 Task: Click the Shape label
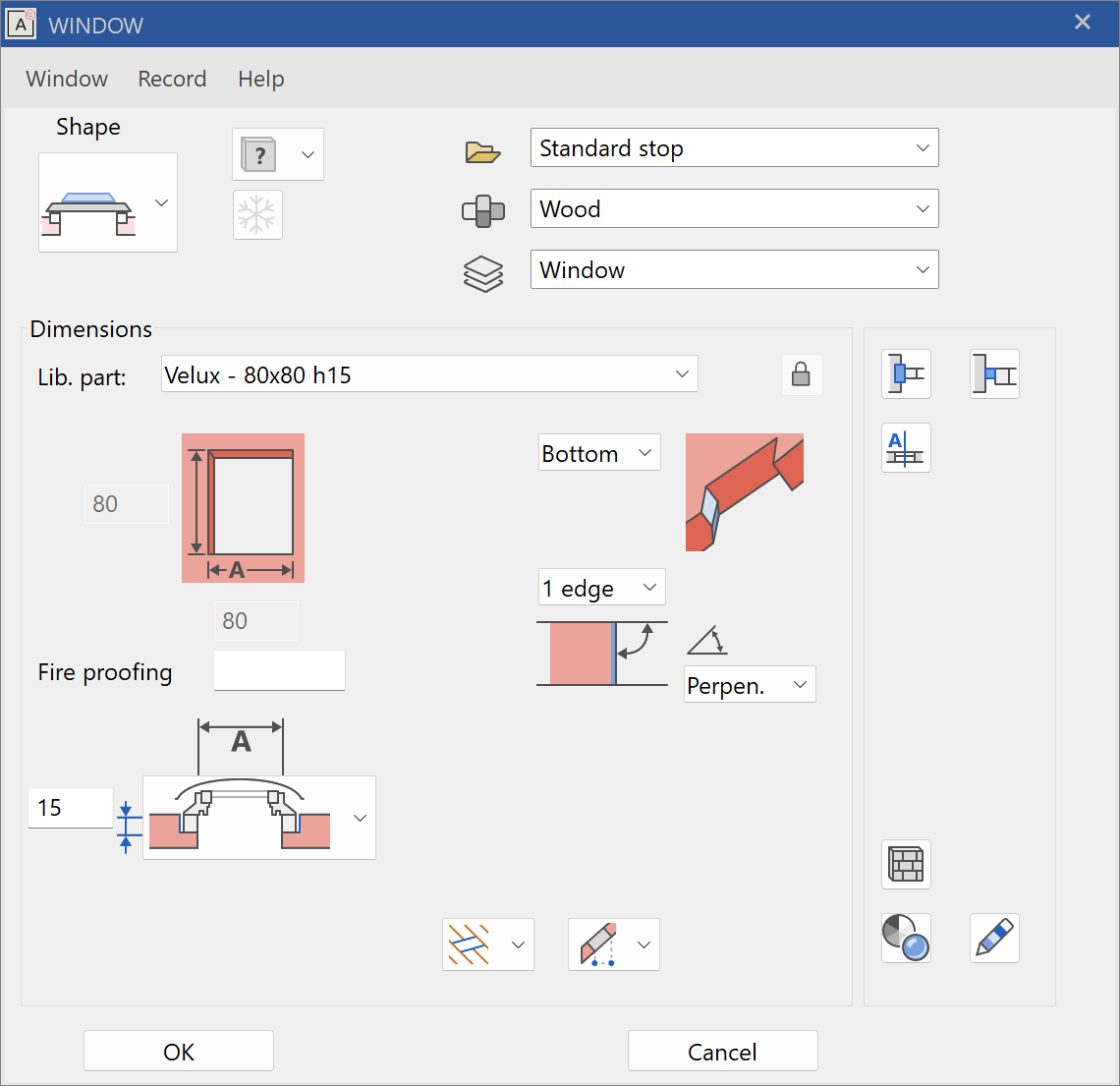point(87,127)
